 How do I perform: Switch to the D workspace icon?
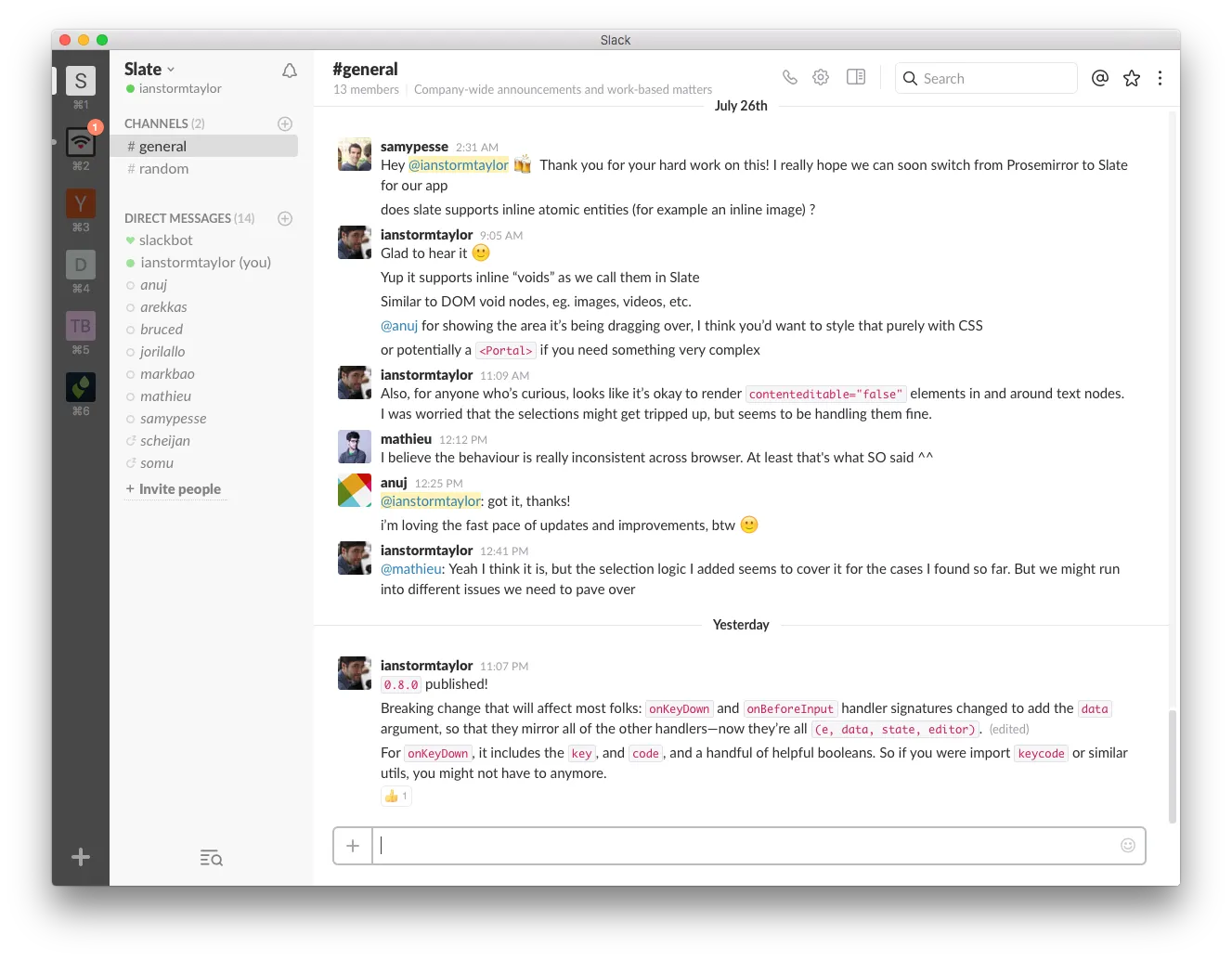81,265
